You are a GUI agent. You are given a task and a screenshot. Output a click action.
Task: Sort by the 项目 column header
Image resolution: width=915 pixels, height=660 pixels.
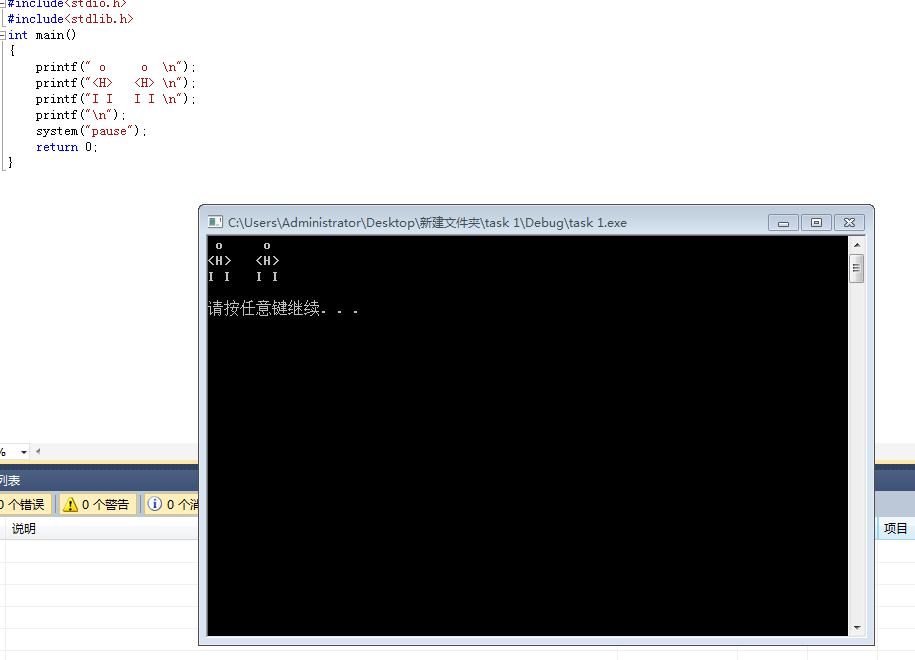coord(896,529)
